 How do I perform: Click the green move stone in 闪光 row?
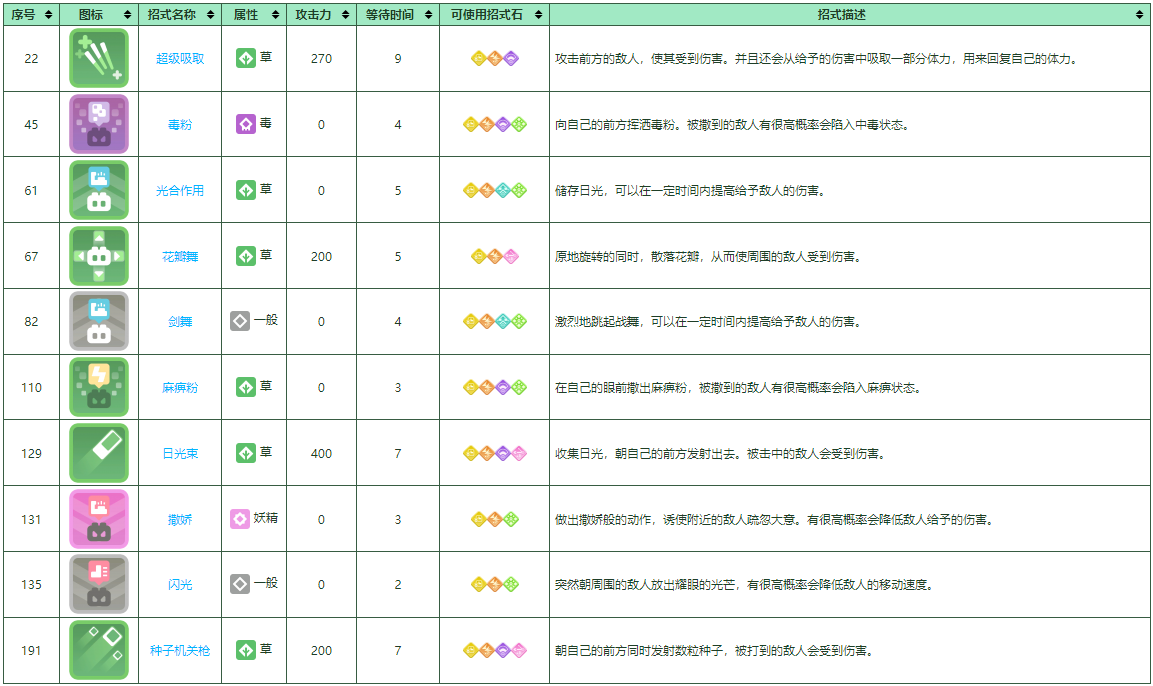pyautogui.click(x=511, y=585)
